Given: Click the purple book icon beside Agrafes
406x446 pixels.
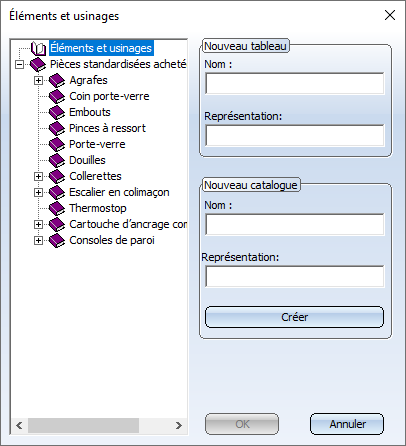Looking at the screenshot, I should point(57,80).
